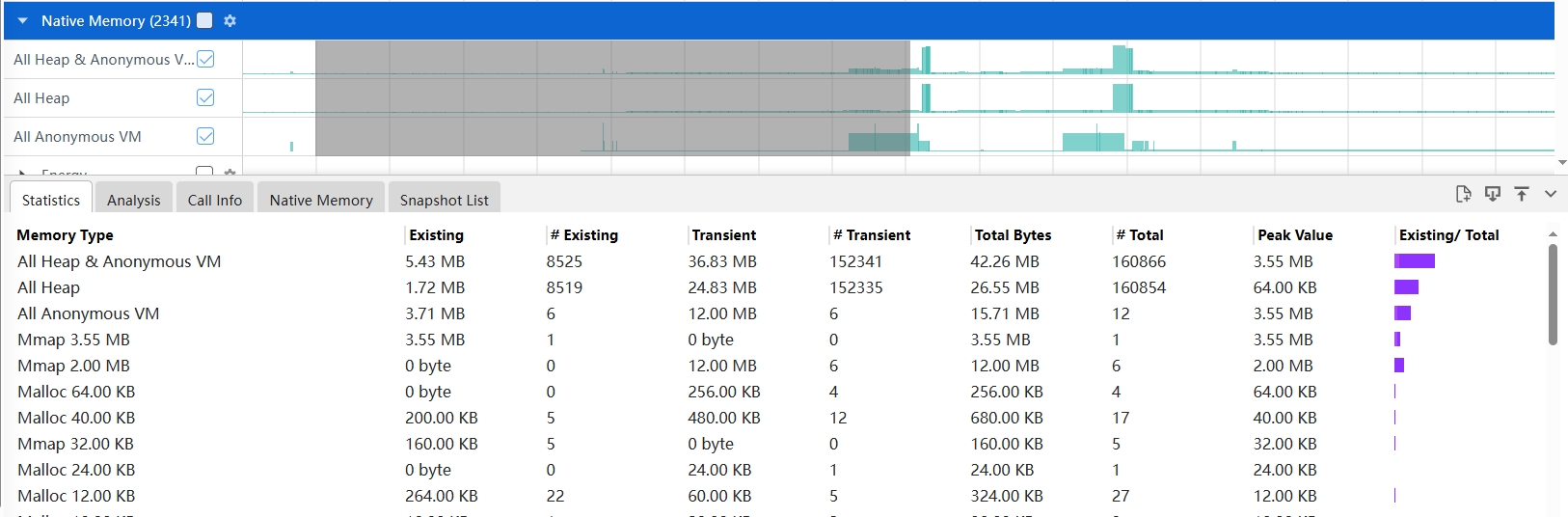Open the Call Info tab

pos(215,200)
